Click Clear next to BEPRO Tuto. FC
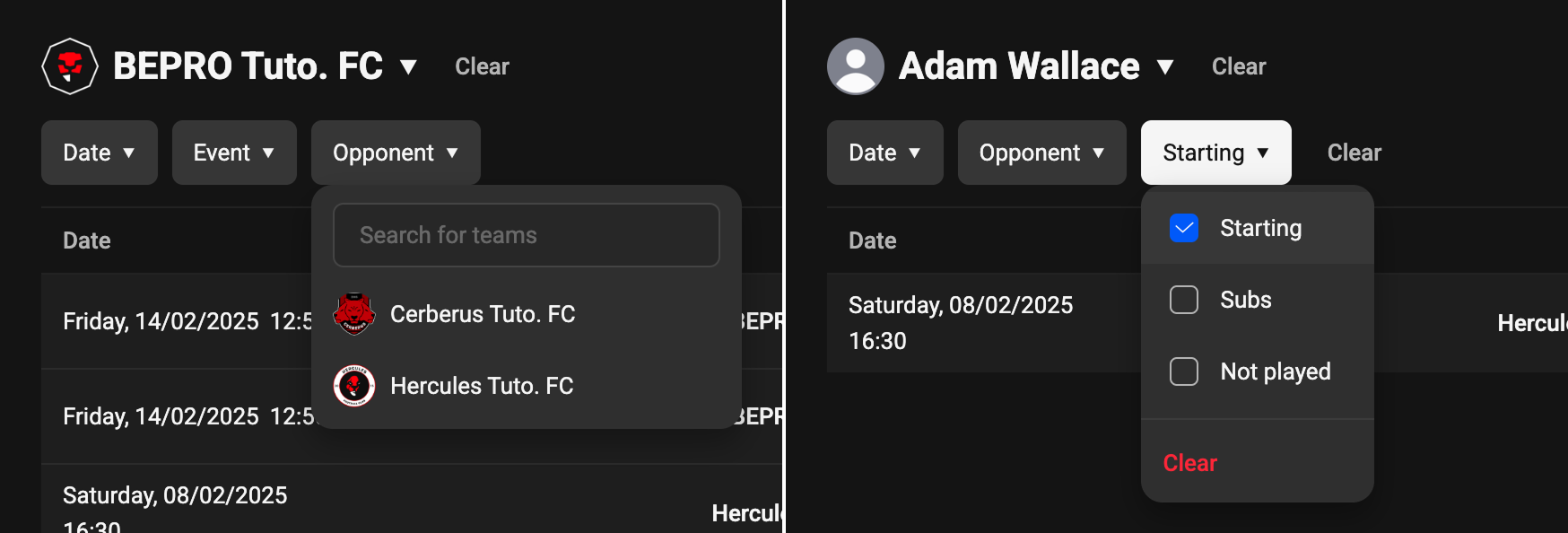 point(482,66)
